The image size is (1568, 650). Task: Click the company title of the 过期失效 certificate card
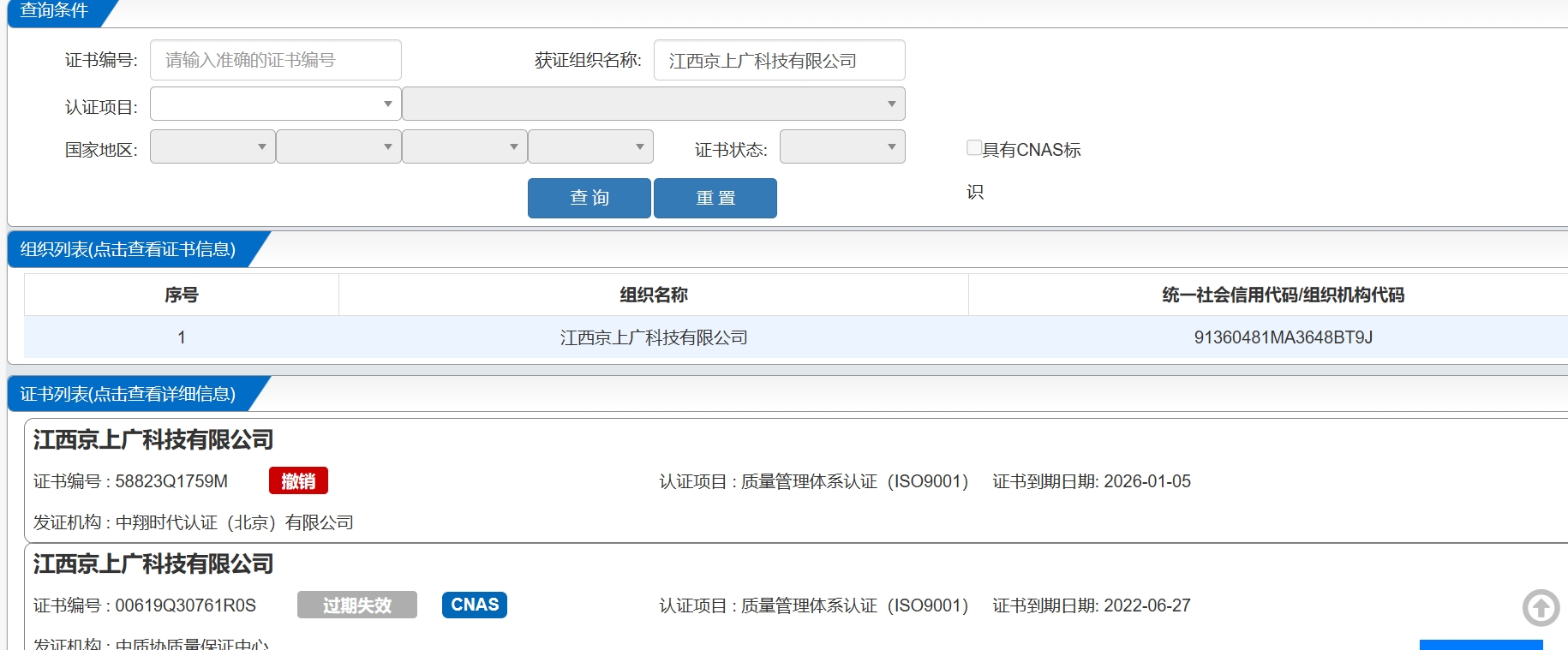(153, 564)
